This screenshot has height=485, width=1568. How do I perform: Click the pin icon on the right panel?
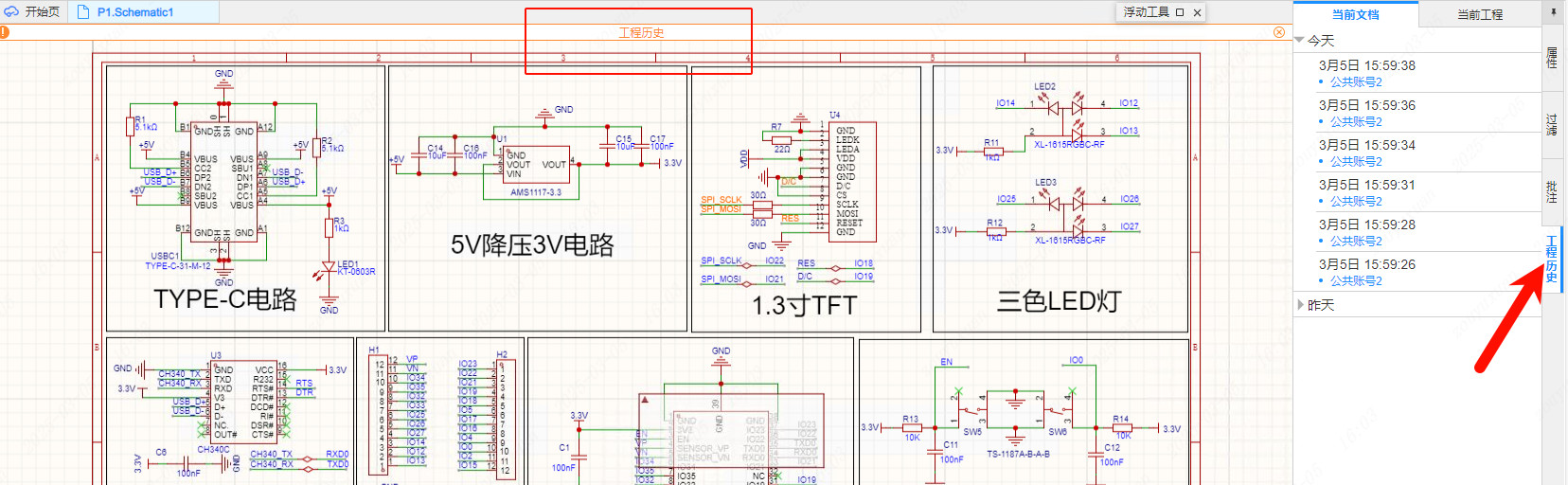[x=1553, y=12]
